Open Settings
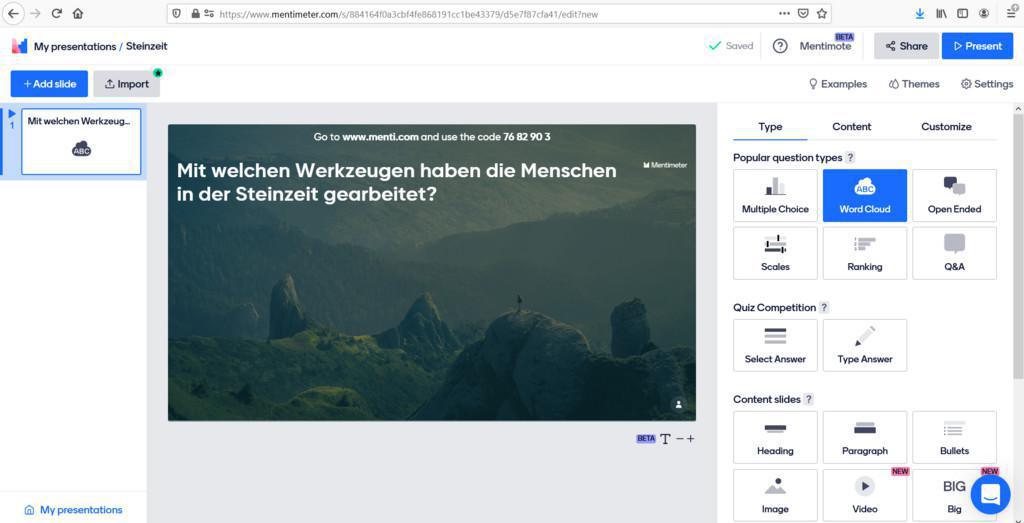Screen dimensions: 1024x523 [x=987, y=84]
